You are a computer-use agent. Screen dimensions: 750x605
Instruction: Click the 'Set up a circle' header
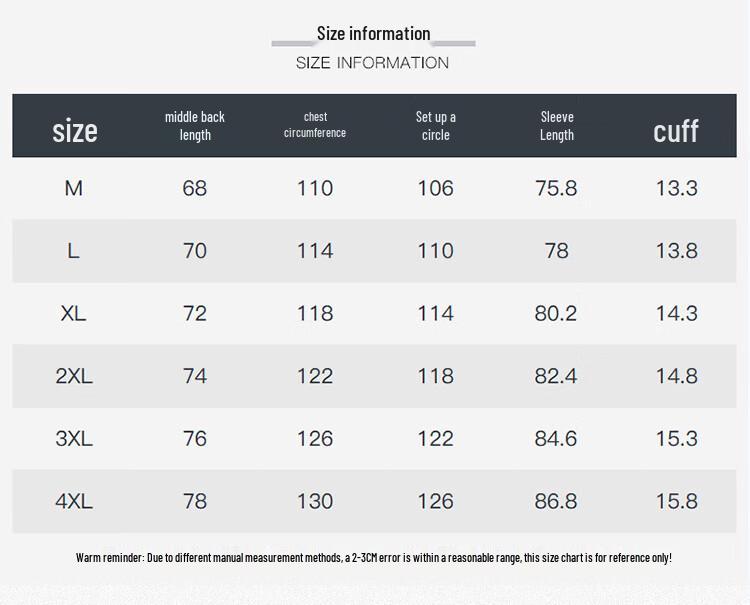(436, 126)
